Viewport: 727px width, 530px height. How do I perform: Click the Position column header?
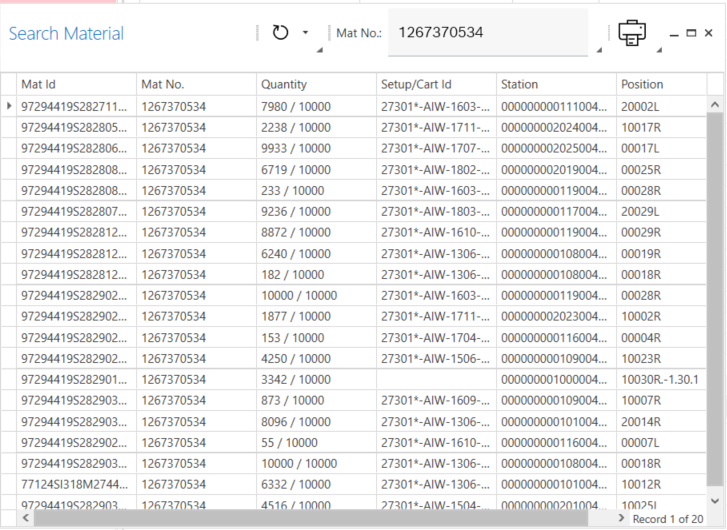(x=660, y=84)
